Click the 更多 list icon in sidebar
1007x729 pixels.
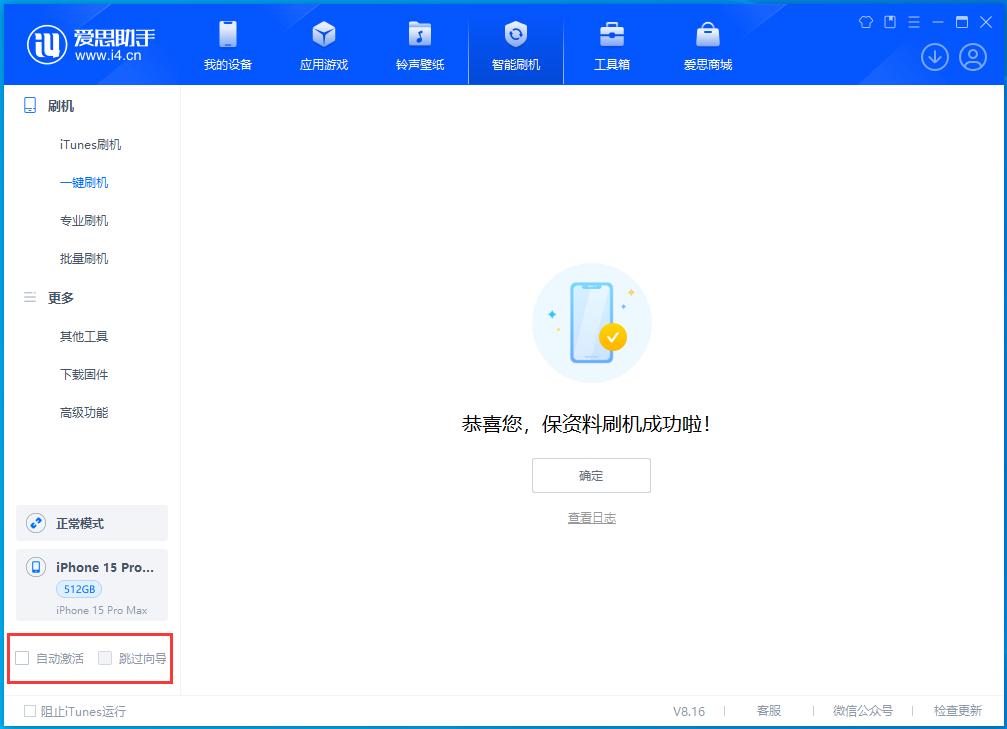pos(30,297)
